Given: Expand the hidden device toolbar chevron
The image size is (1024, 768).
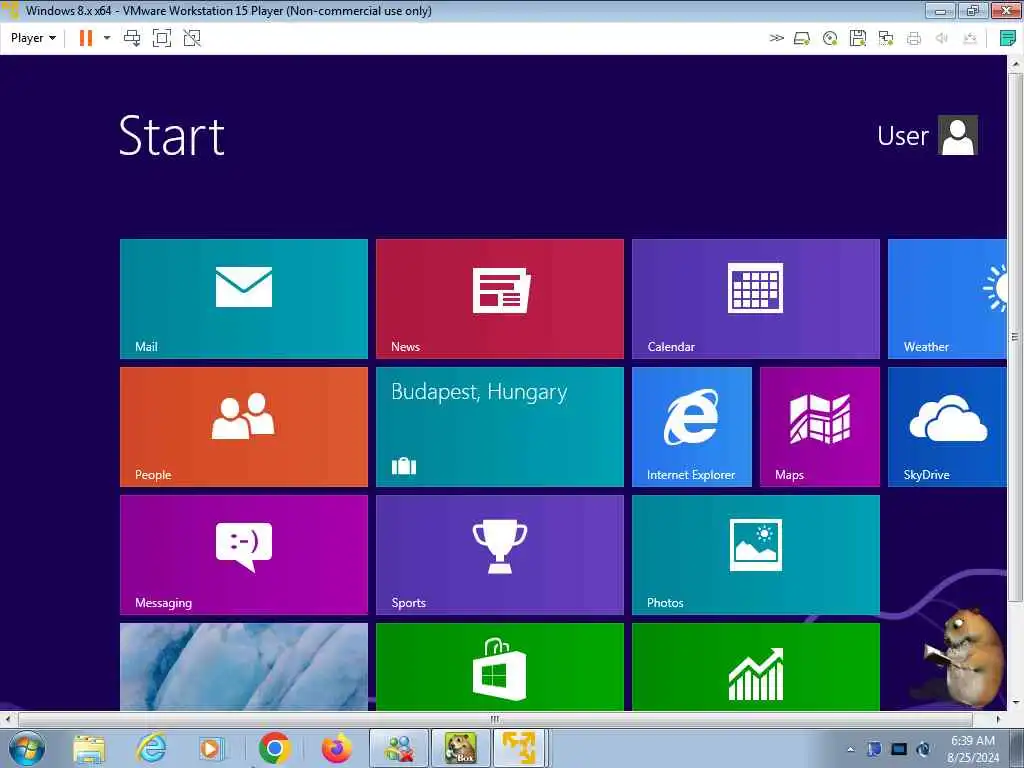Looking at the screenshot, I should [x=776, y=38].
